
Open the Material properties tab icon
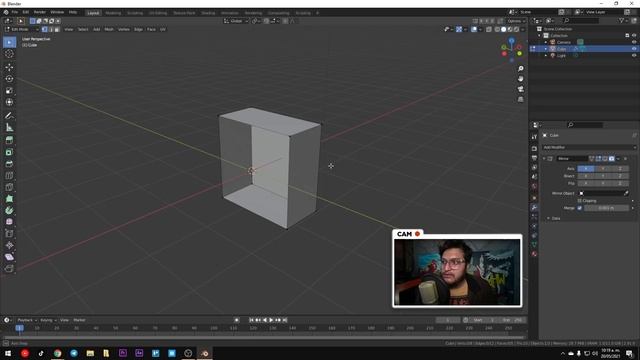point(534,254)
